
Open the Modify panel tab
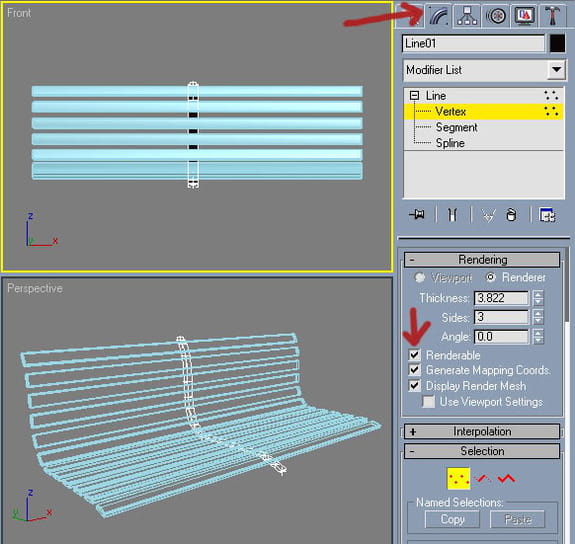coord(439,16)
